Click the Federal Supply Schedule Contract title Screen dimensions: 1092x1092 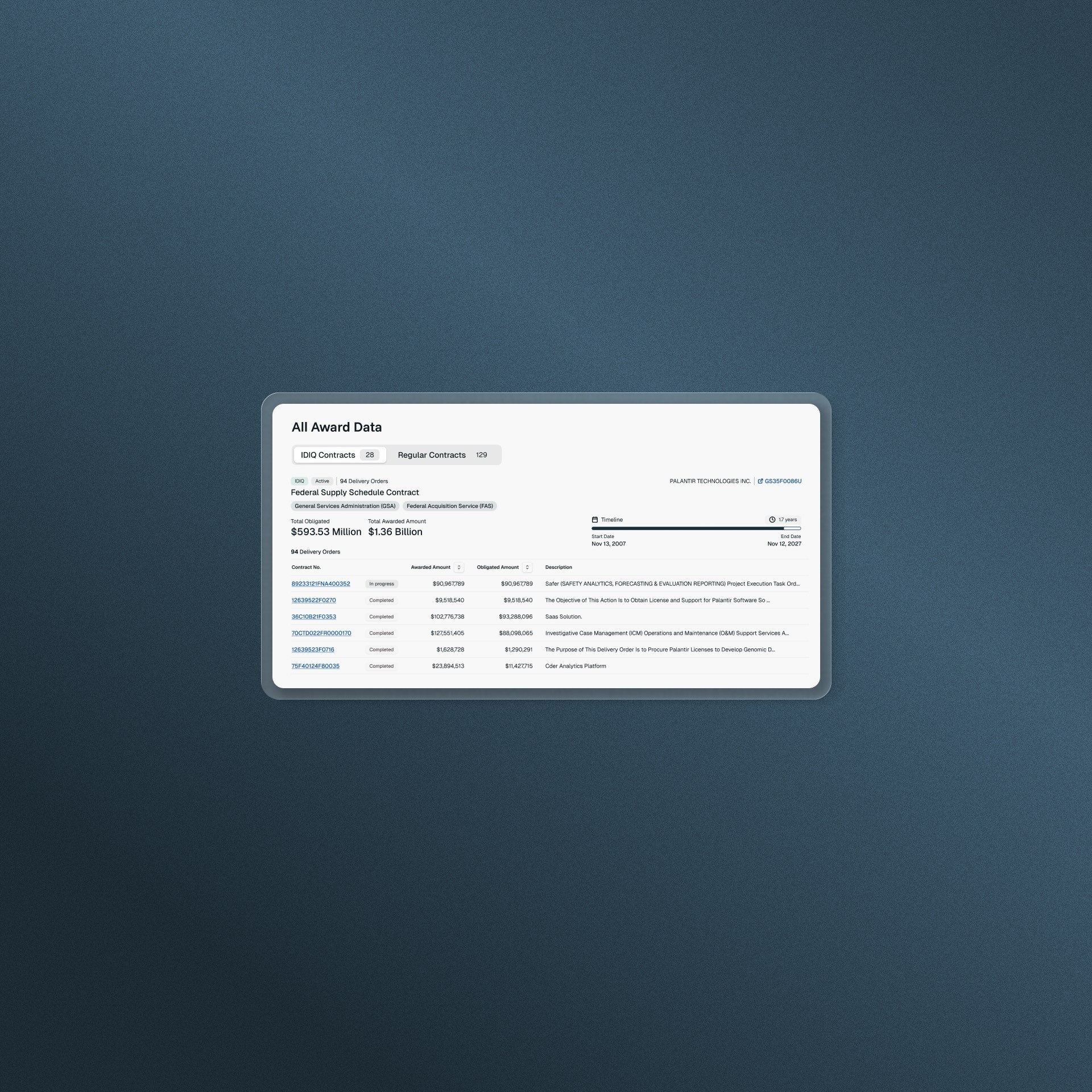tap(354, 493)
